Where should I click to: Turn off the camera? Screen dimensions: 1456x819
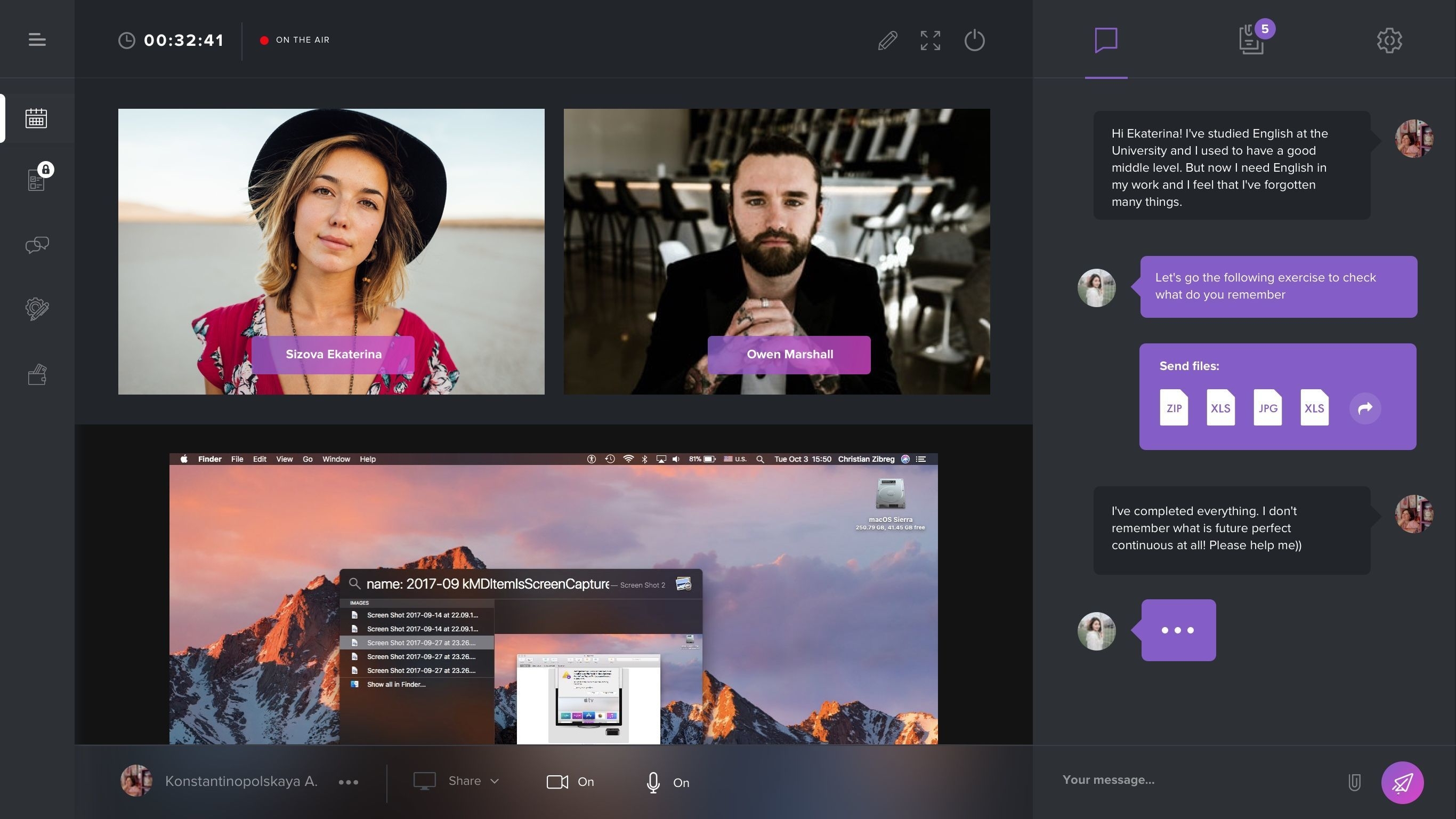pos(570,782)
